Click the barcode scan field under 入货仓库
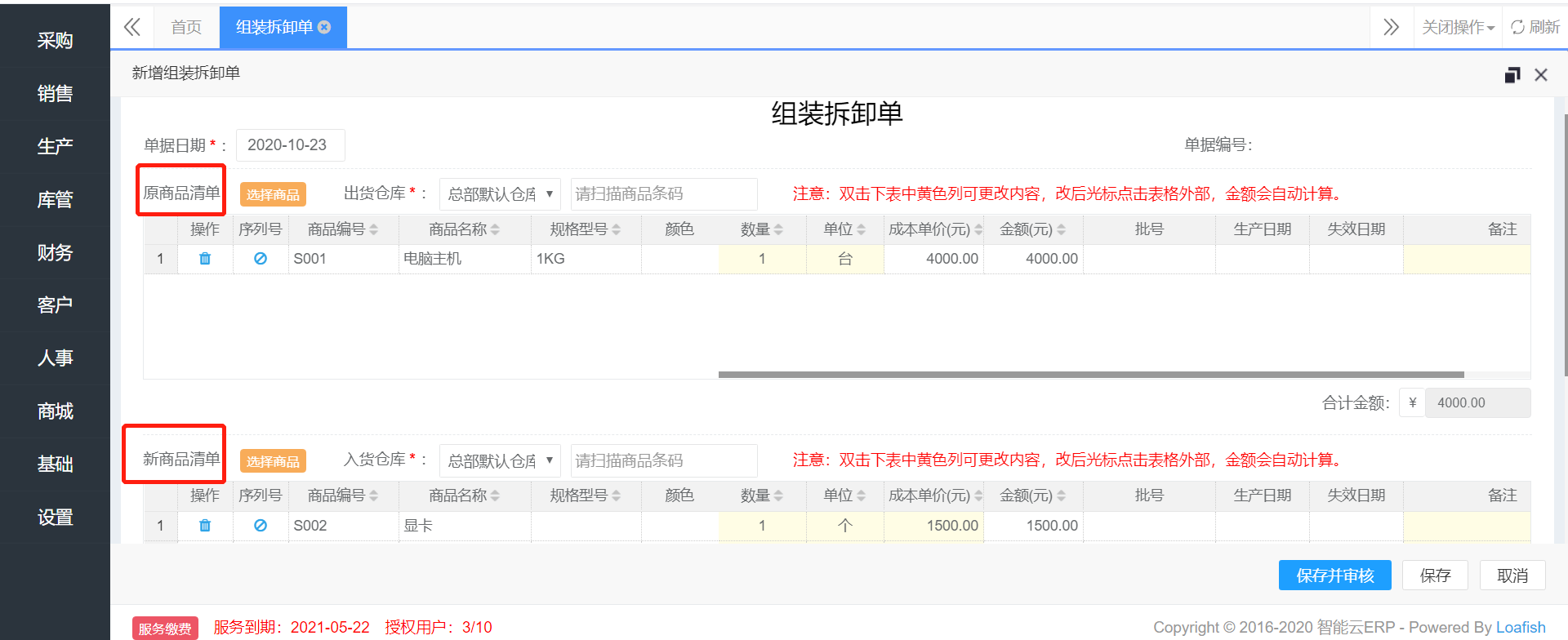Viewport: 1568px width, 640px height. (x=664, y=460)
